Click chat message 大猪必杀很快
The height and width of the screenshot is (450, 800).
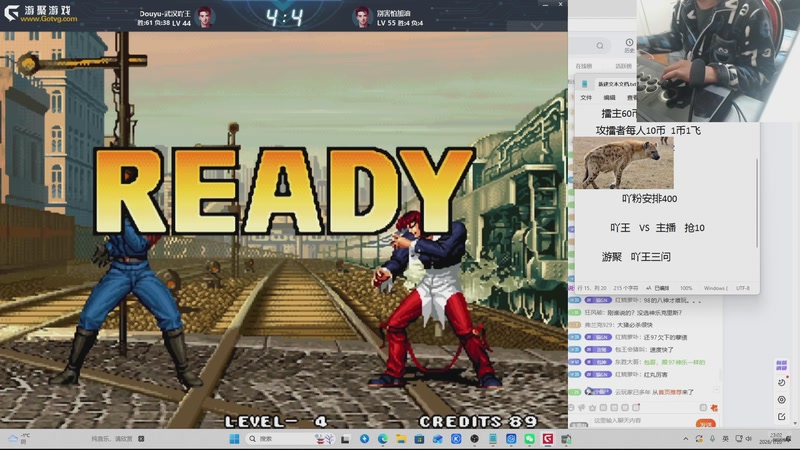click(x=634, y=325)
